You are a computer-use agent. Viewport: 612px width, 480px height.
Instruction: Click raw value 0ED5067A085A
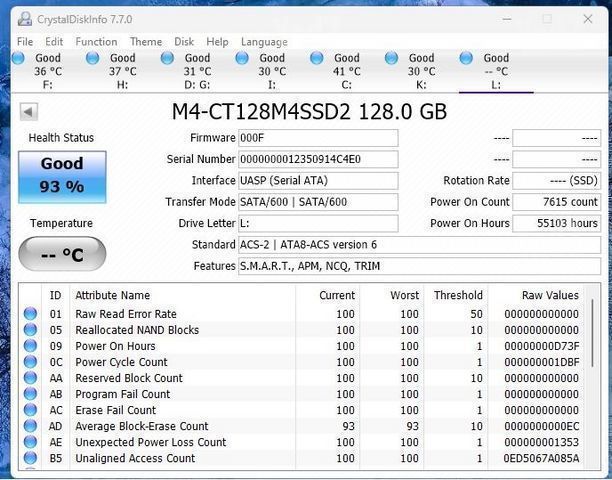541,458
